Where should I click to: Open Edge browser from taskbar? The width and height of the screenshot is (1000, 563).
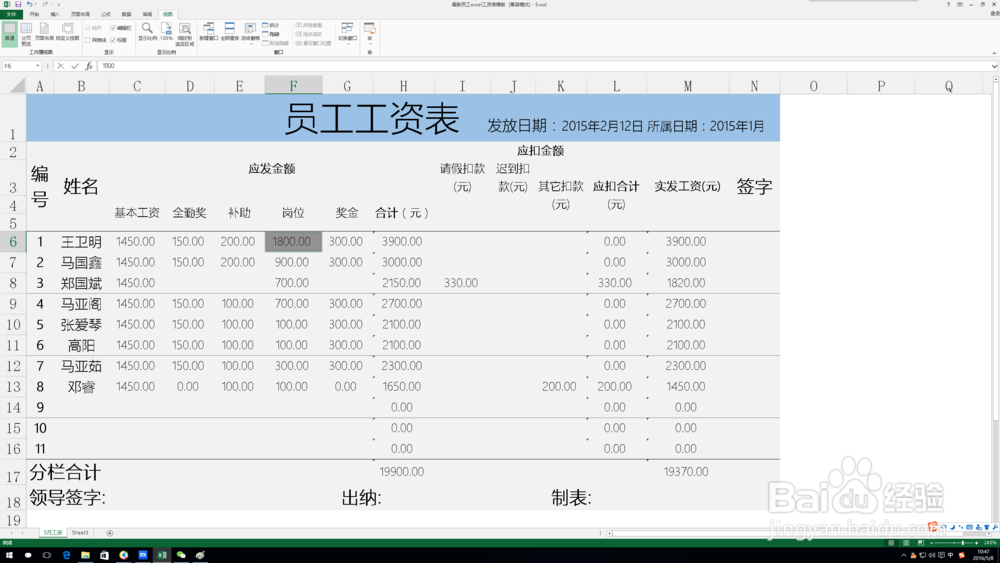click(x=66, y=555)
